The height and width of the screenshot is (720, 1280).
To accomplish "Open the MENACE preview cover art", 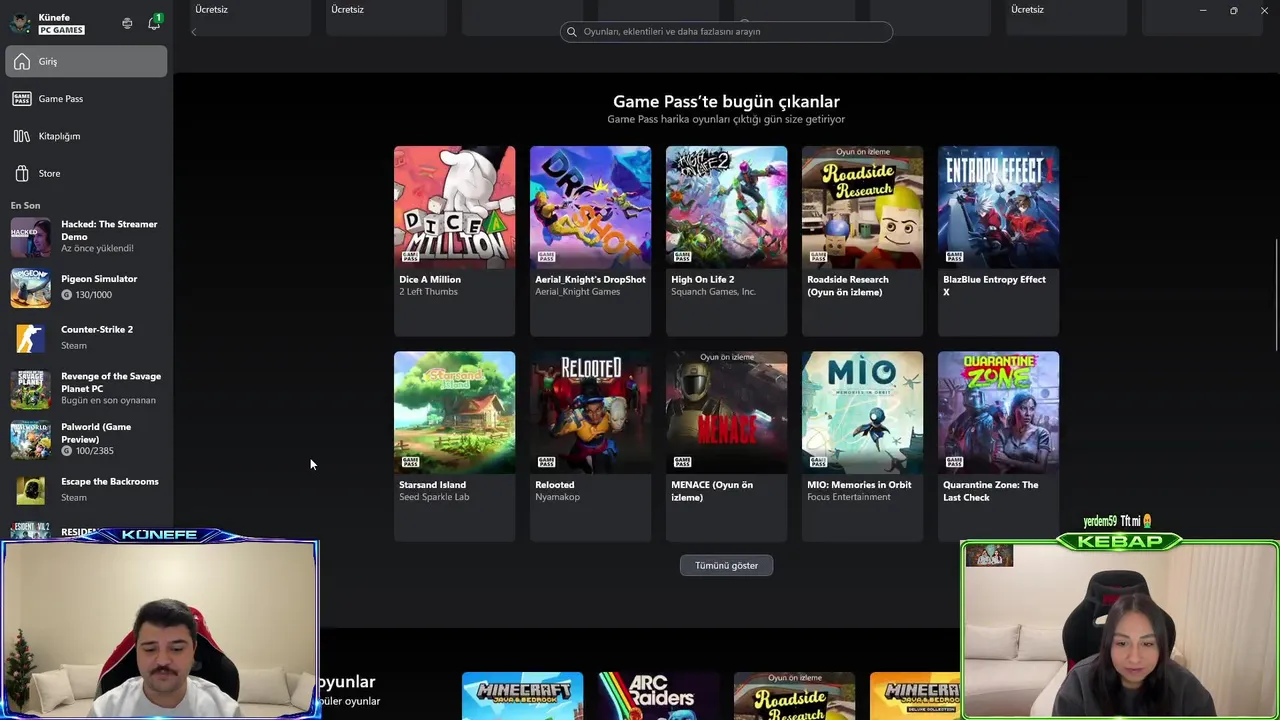I will pyautogui.click(x=727, y=412).
